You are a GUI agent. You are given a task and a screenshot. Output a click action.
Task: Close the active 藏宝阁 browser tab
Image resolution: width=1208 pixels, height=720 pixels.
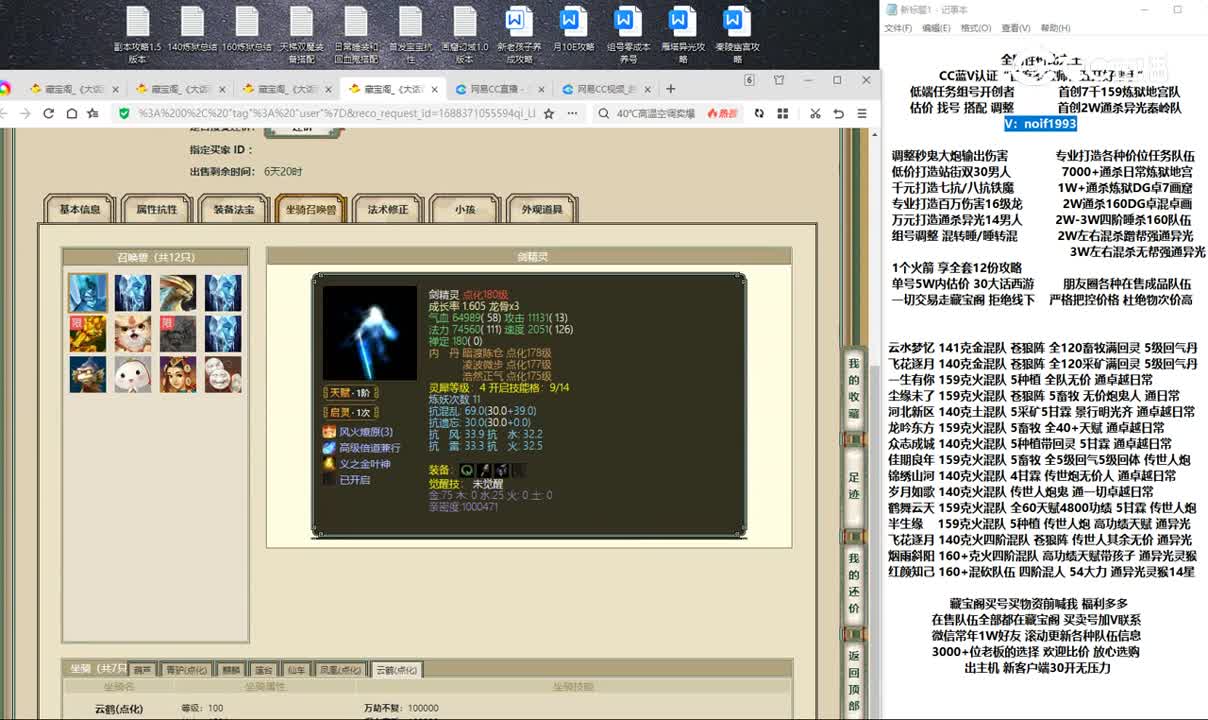(434, 89)
